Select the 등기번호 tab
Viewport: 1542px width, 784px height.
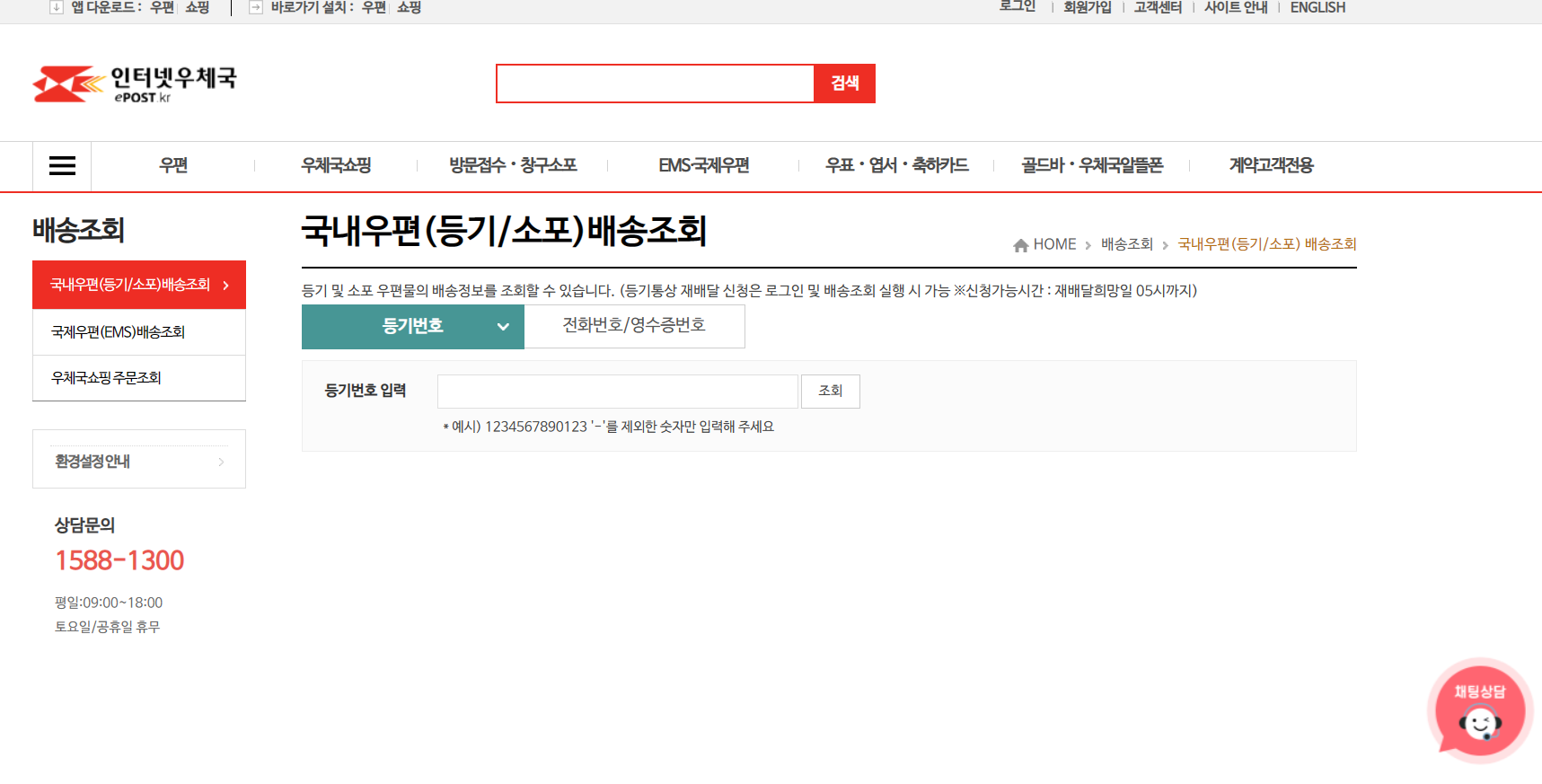pos(413,326)
